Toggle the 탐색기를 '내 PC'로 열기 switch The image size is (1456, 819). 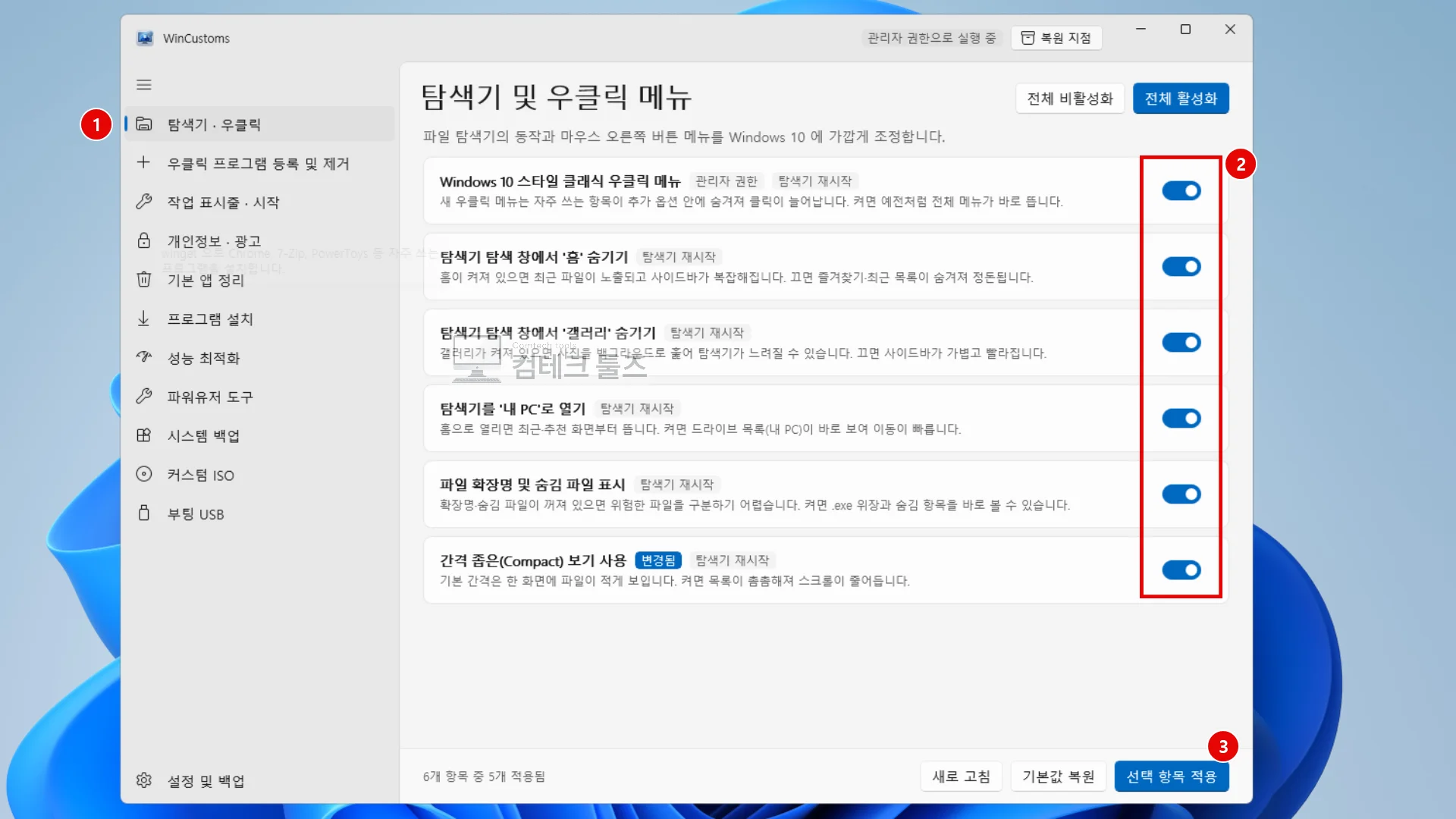point(1181,419)
